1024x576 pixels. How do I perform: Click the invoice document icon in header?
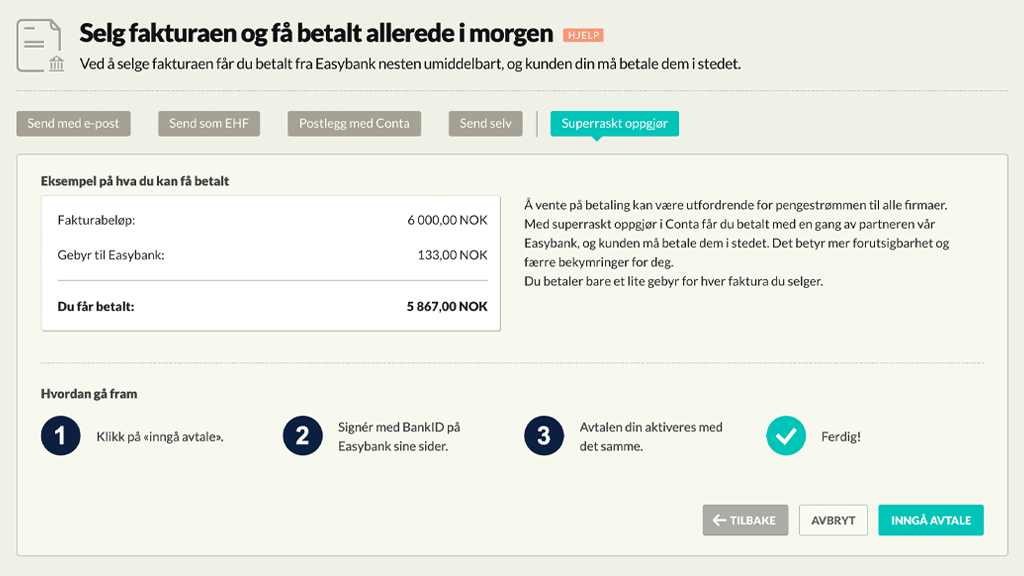39,46
